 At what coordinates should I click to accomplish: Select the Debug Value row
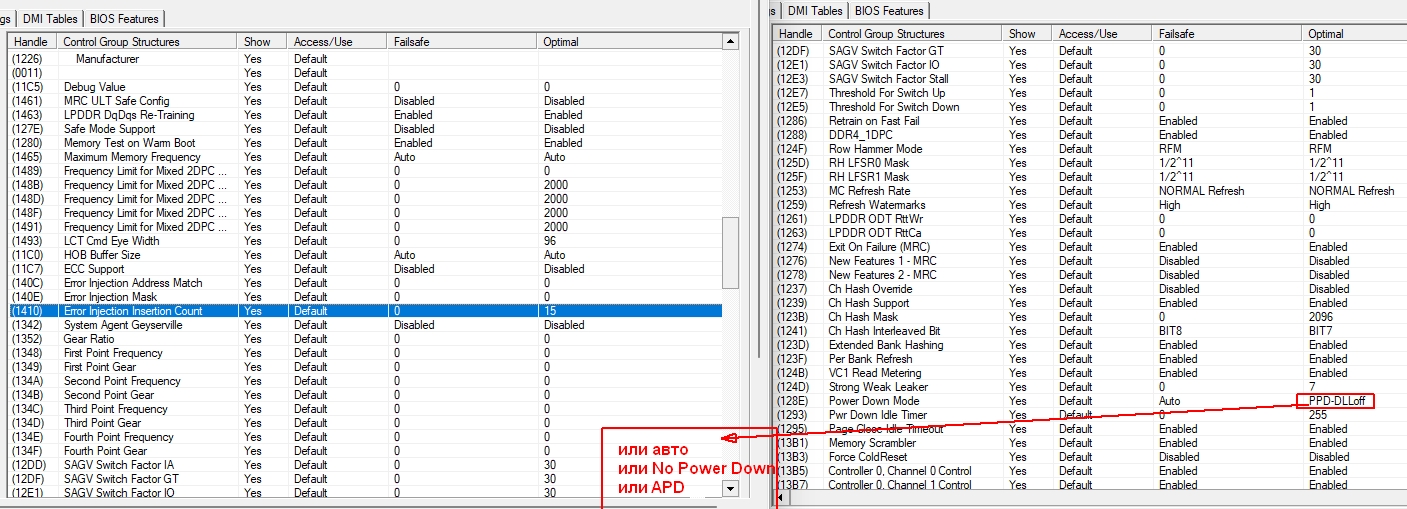coord(365,87)
